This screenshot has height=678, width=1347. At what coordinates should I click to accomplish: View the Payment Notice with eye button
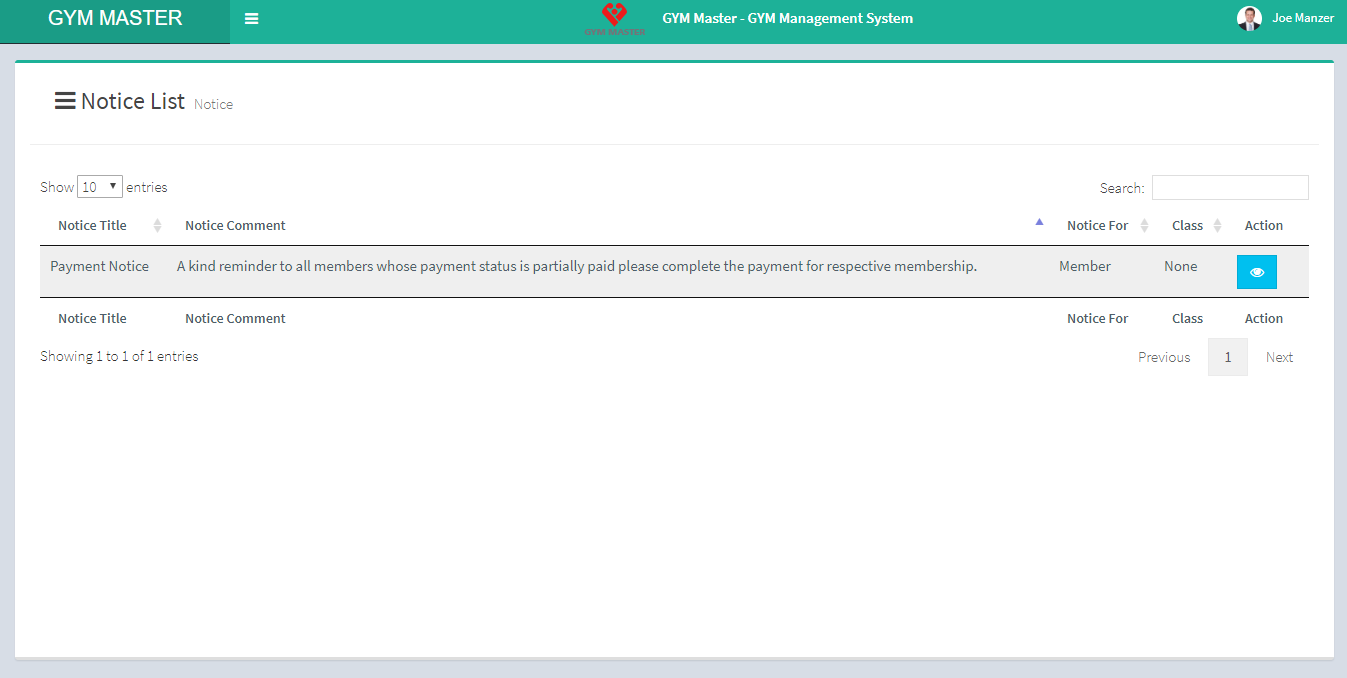tap(1256, 272)
